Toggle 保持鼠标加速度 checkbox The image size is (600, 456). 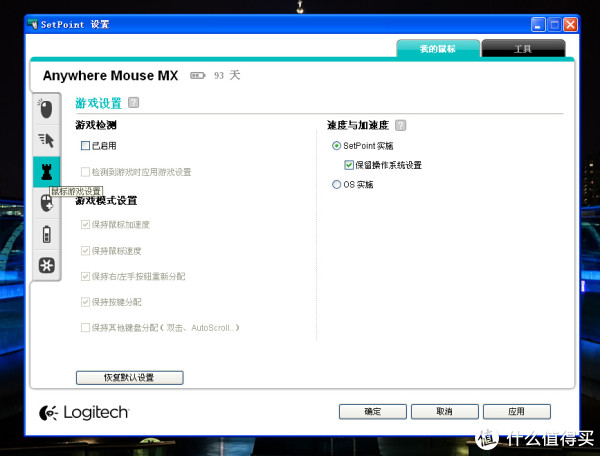point(85,225)
